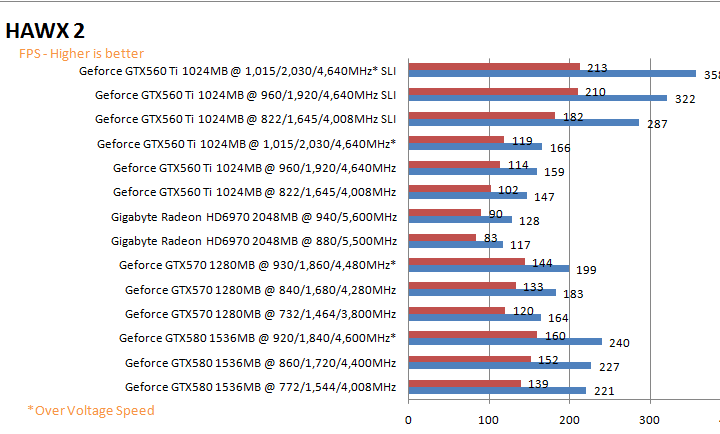Select the data label 102
The height and width of the screenshot is (434, 720).
(508, 190)
